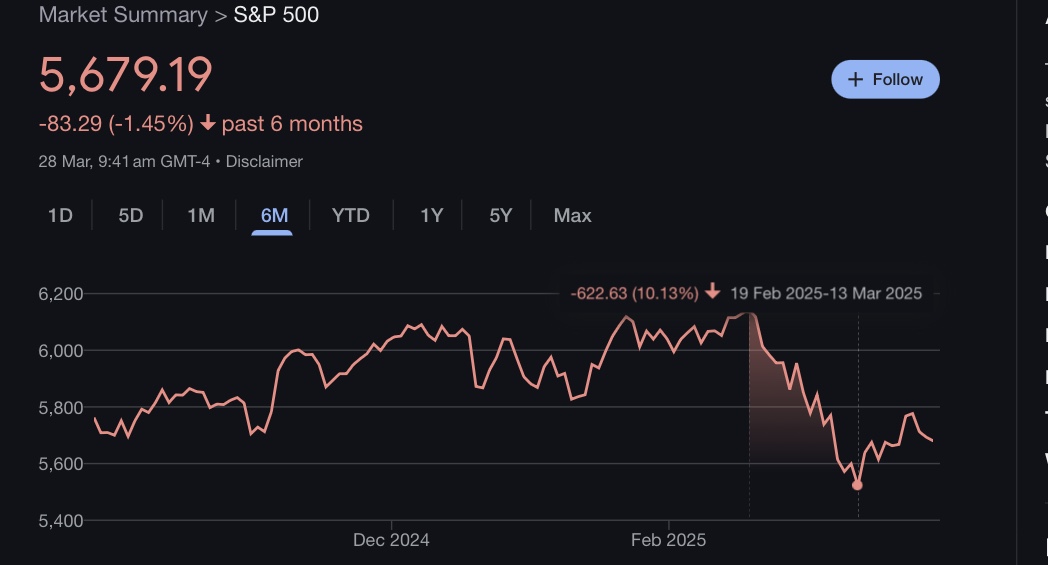Click the S&P 500 title text
Screen dimensions: 1048x565
[x=276, y=15]
